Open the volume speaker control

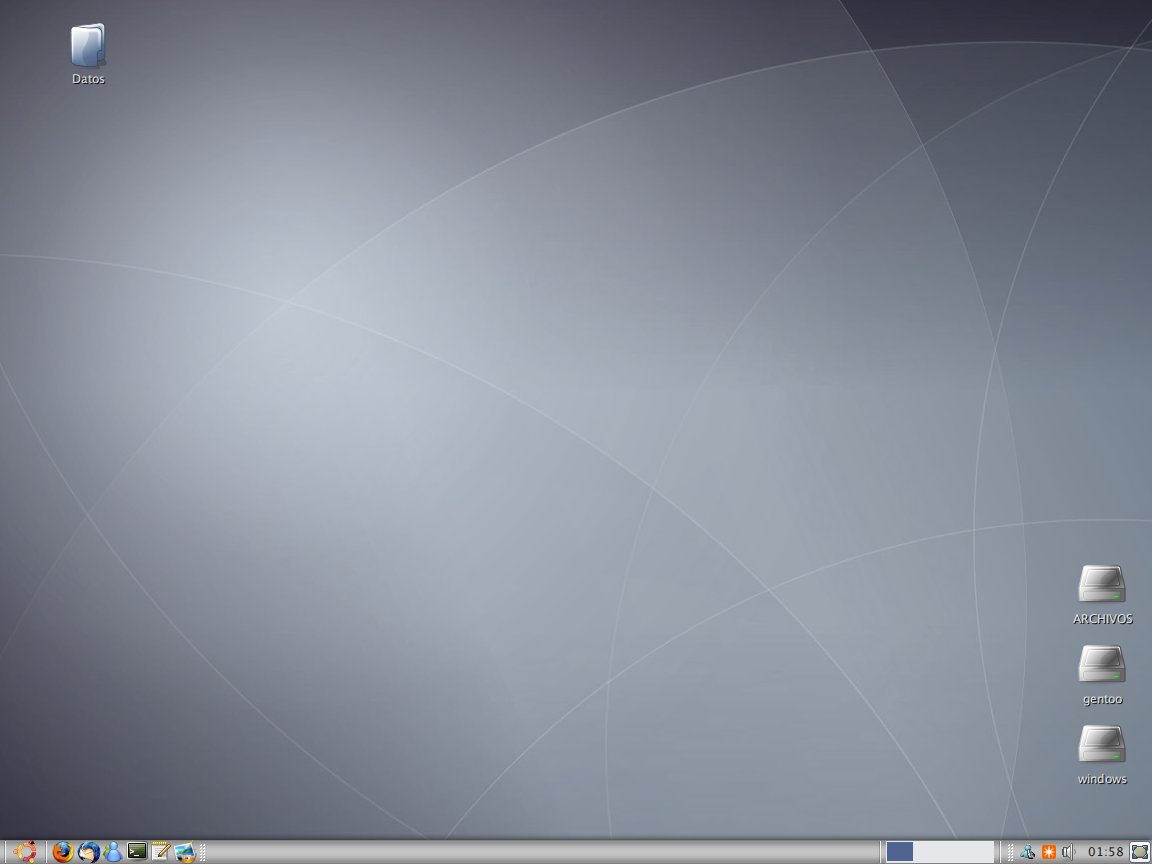click(x=1068, y=852)
